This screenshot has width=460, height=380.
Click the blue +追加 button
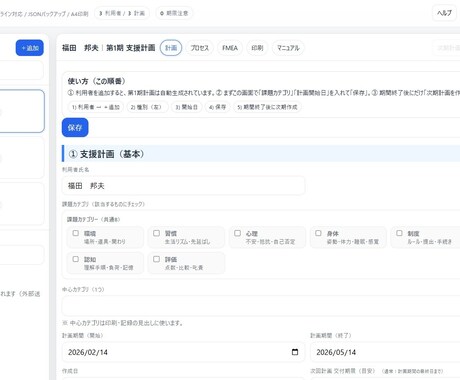[x=30, y=48]
